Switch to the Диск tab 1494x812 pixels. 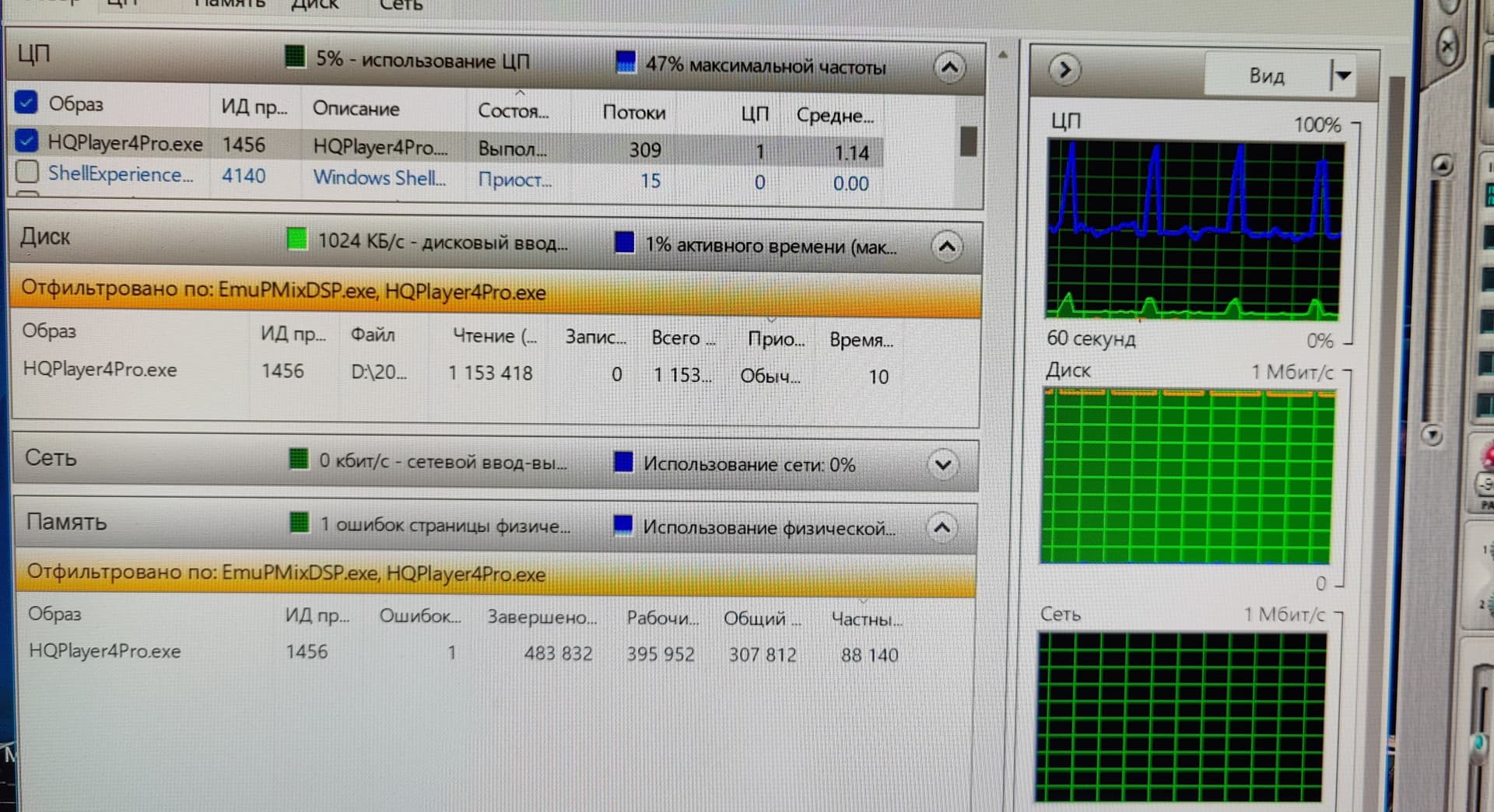pyautogui.click(x=314, y=5)
